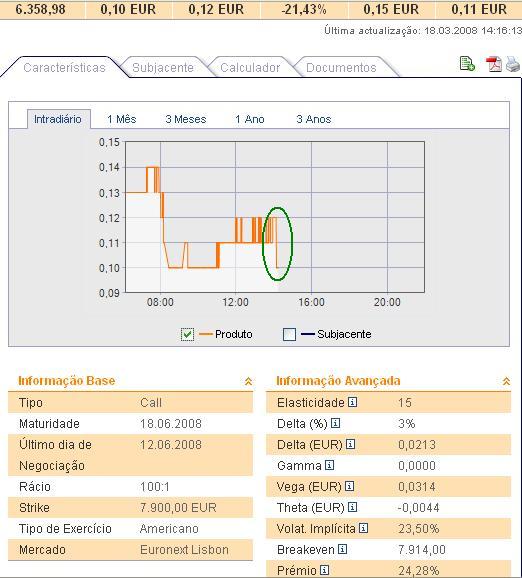Click the Informação Avançada heading
Image resolution: width=522 pixels, height=578 pixels.
338,380
